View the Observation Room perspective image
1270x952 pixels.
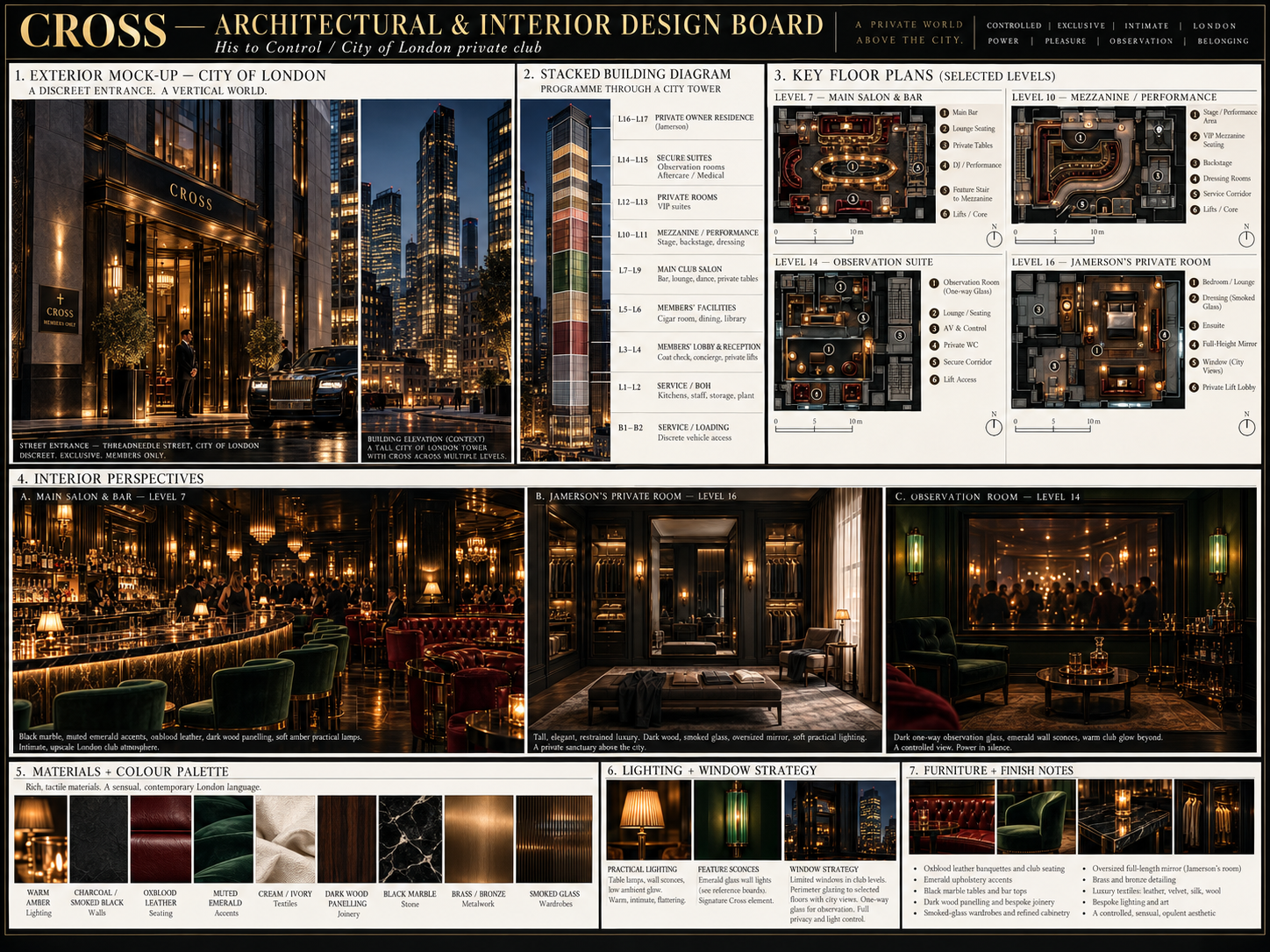(x=1073, y=621)
